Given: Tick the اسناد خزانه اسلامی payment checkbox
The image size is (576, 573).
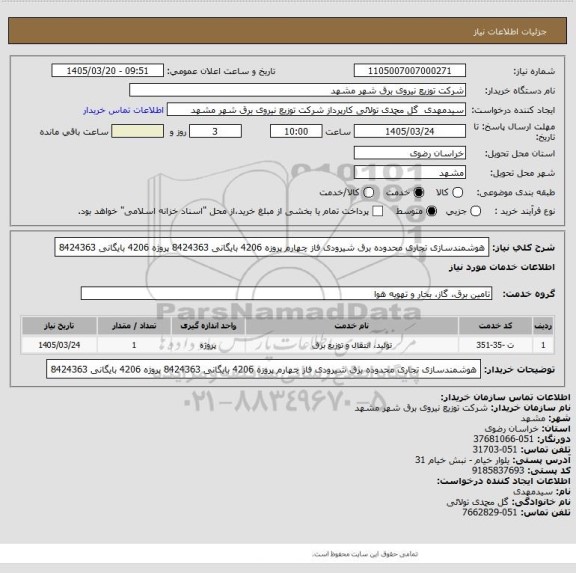Looking at the screenshot, I should point(377,211).
